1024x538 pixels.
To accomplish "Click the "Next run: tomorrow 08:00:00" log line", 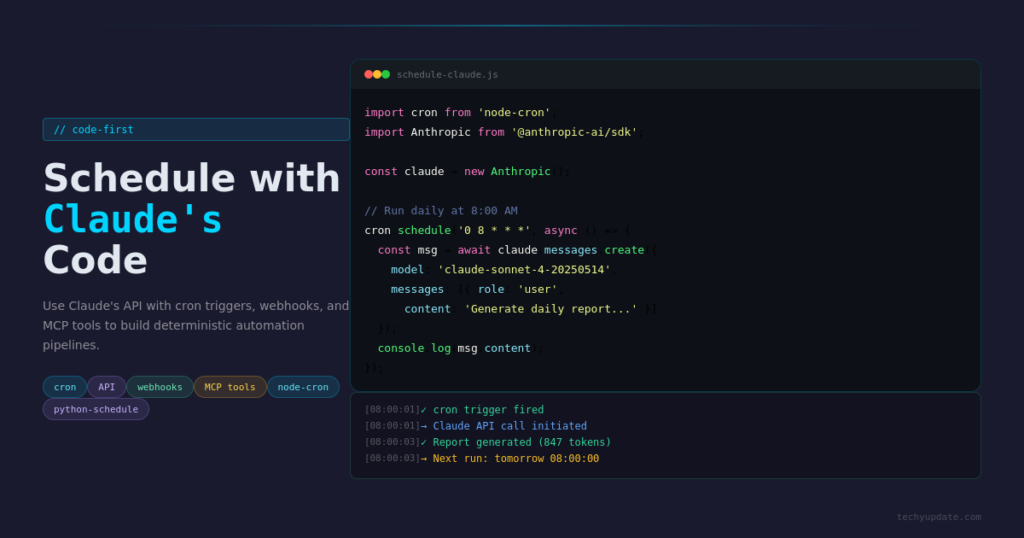I will click(481, 458).
